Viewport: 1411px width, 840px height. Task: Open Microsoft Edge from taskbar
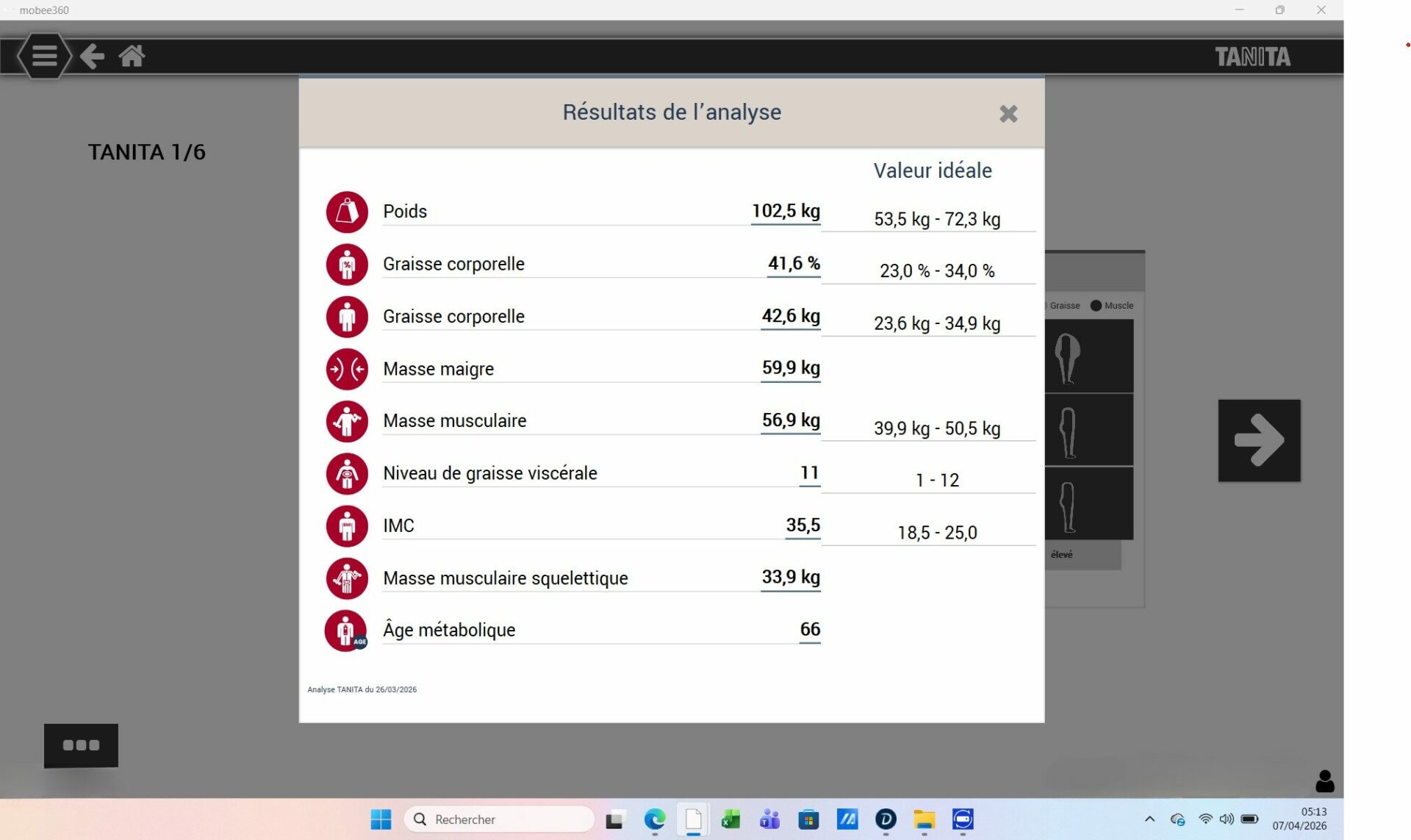click(x=654, y=819)
